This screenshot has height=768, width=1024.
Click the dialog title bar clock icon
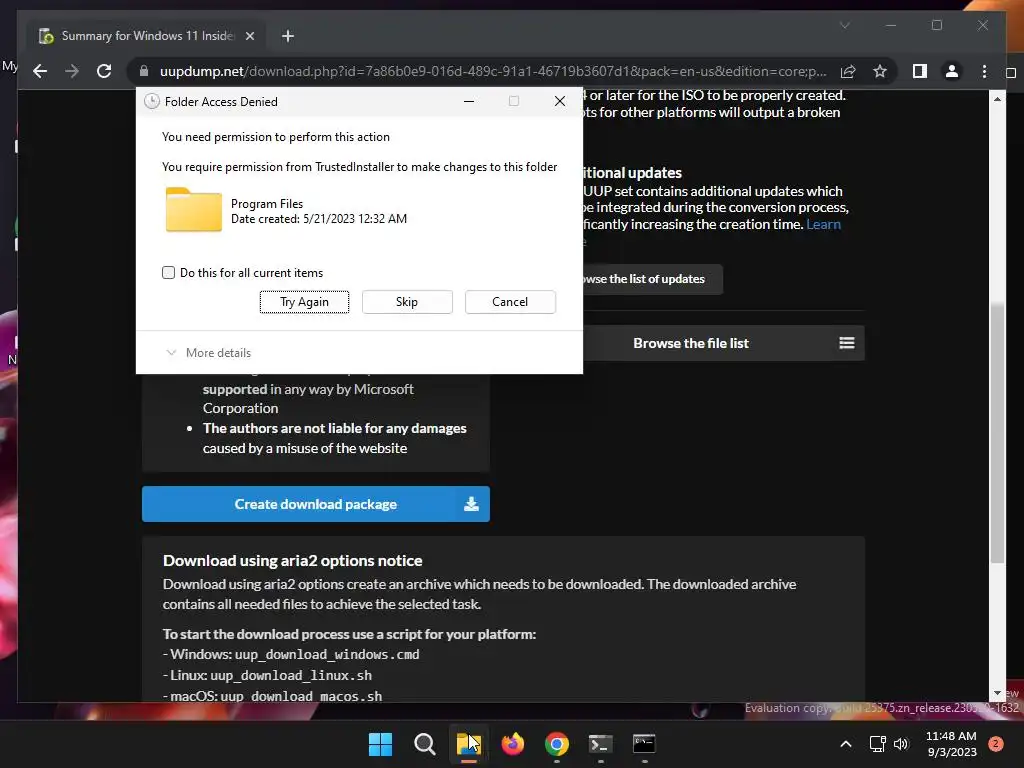(x=152, y=101)
